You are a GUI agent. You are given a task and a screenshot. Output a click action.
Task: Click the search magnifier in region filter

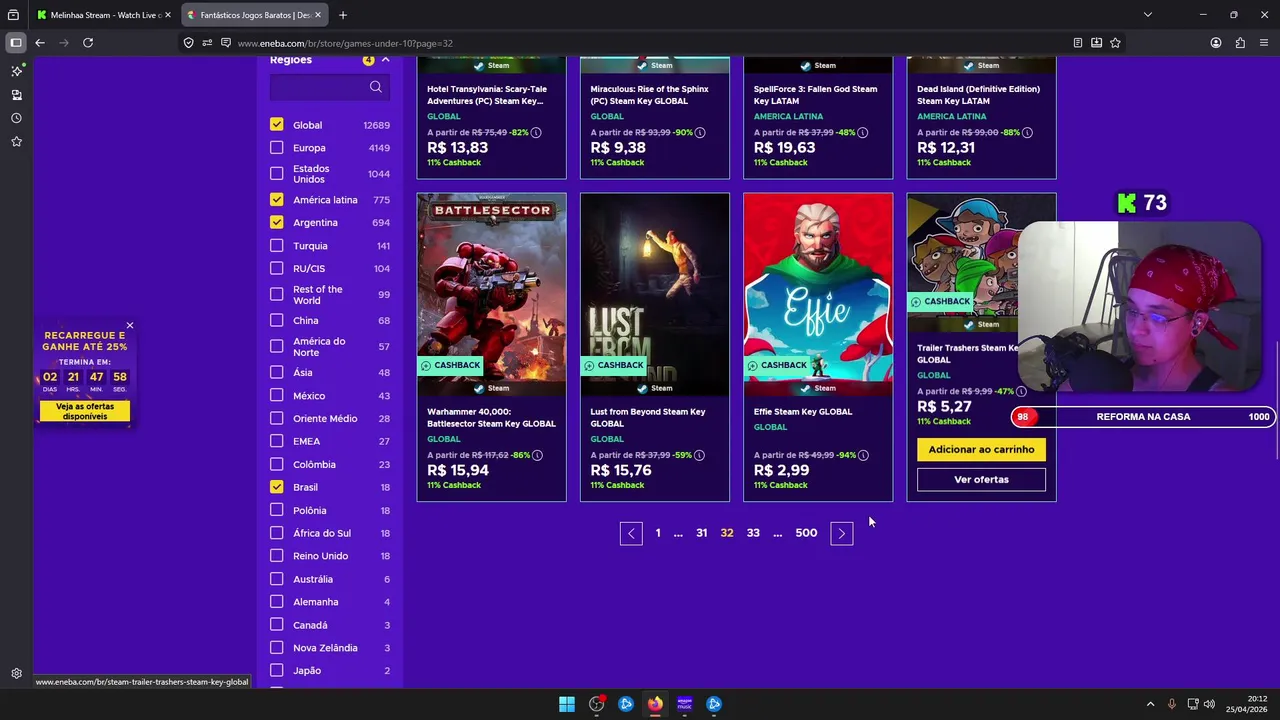tap(376, 87)
